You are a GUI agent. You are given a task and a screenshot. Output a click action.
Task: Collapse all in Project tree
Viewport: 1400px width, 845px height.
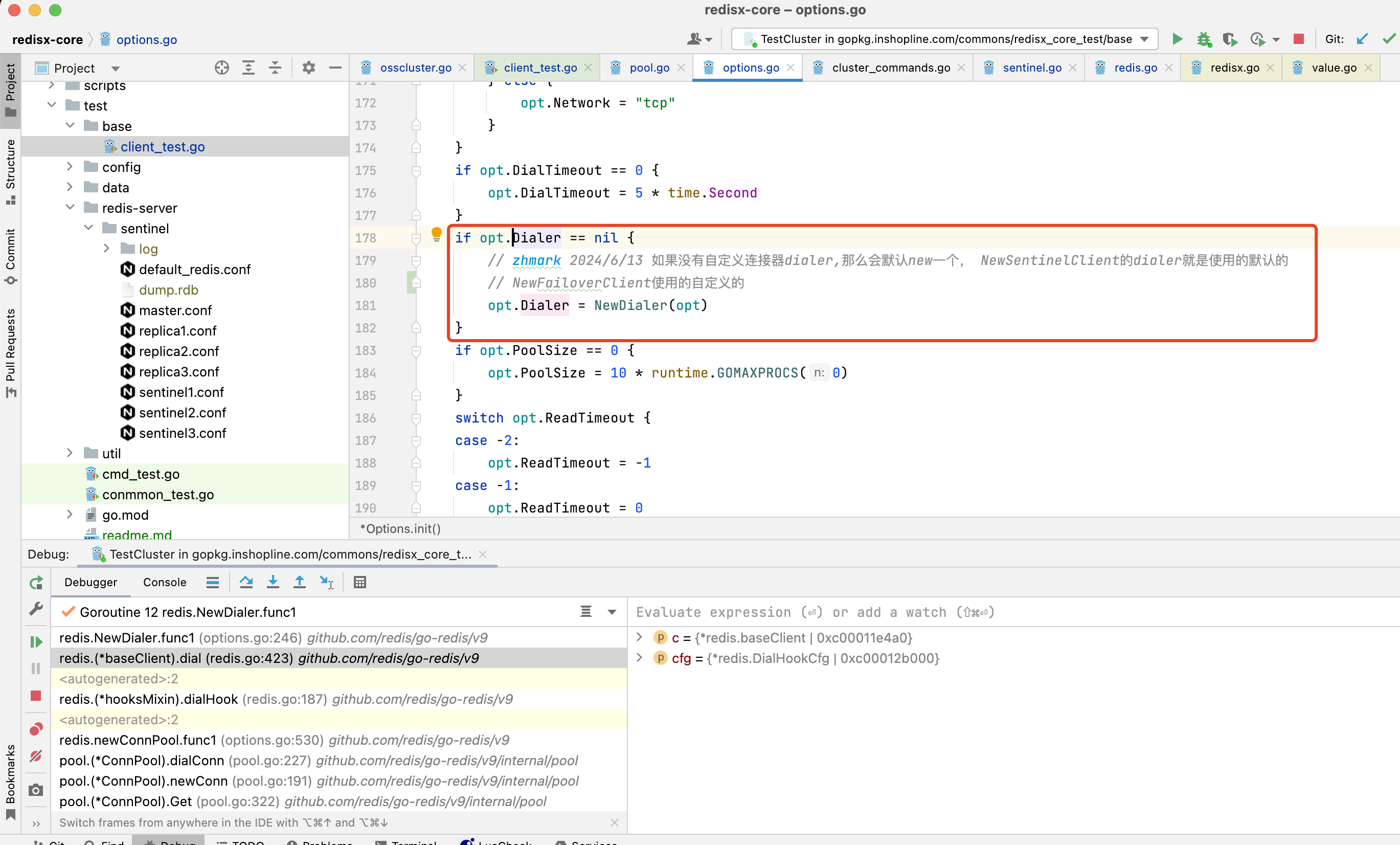pyautogui.click(x=275, y=68)
